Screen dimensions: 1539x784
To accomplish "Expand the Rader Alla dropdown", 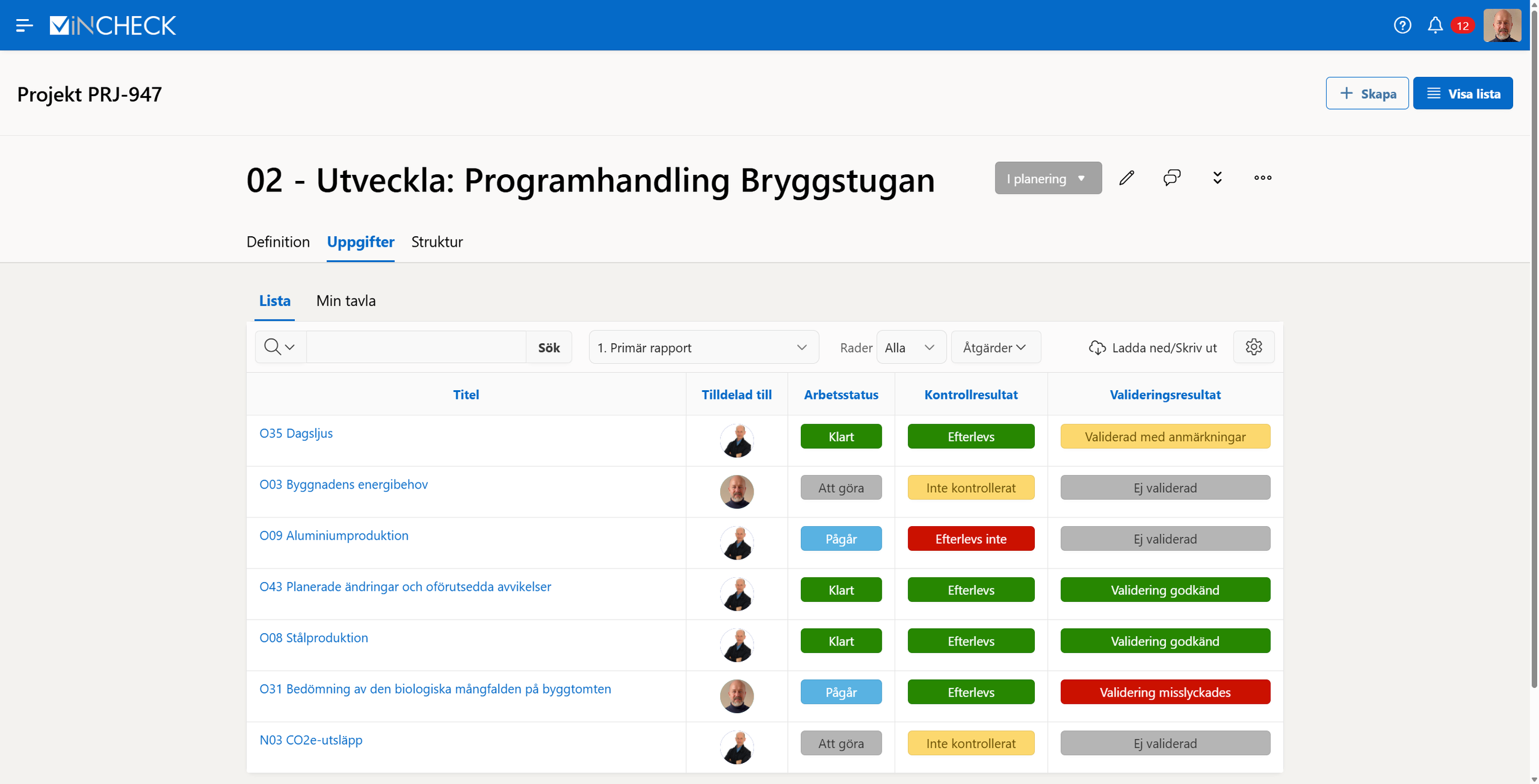I will click(x=910, y=348).
